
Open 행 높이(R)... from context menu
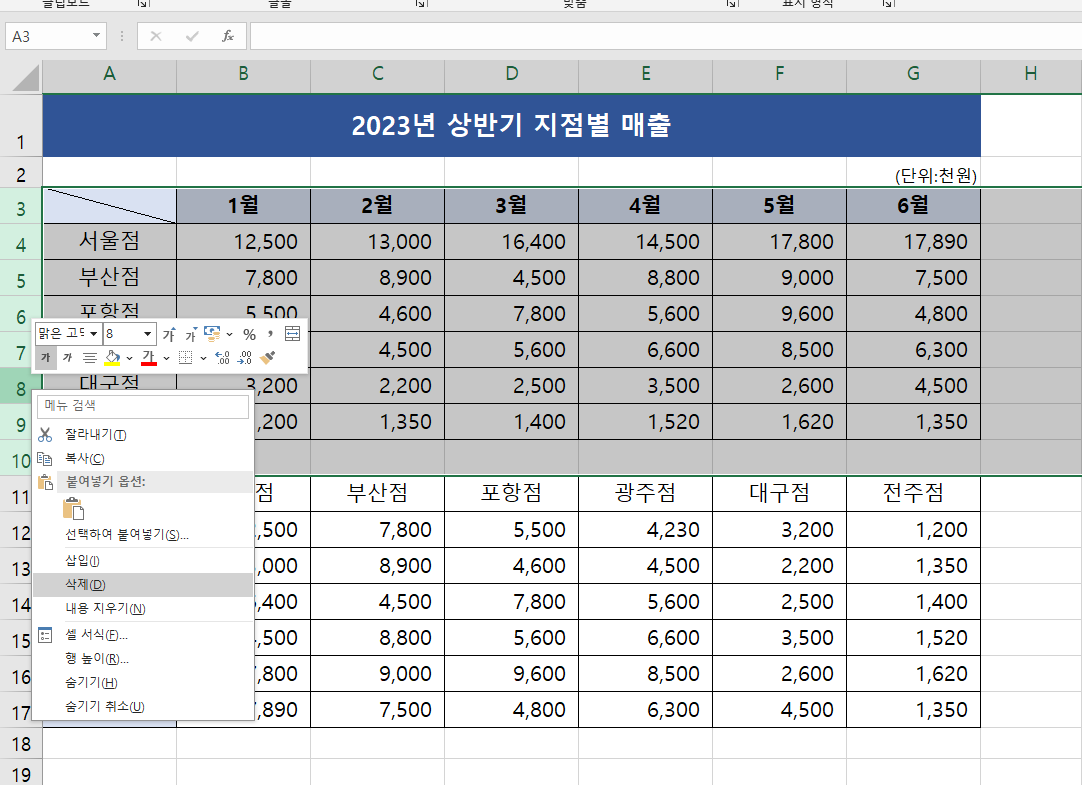[x=143, y=659]
